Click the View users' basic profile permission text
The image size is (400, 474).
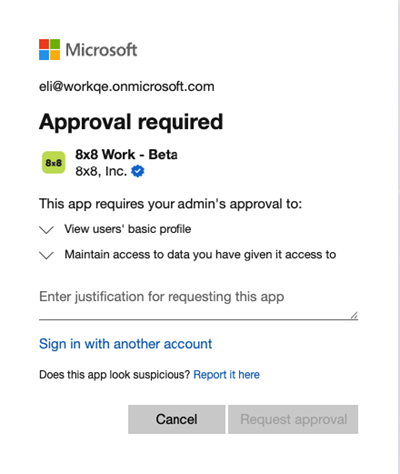[128, 229]
